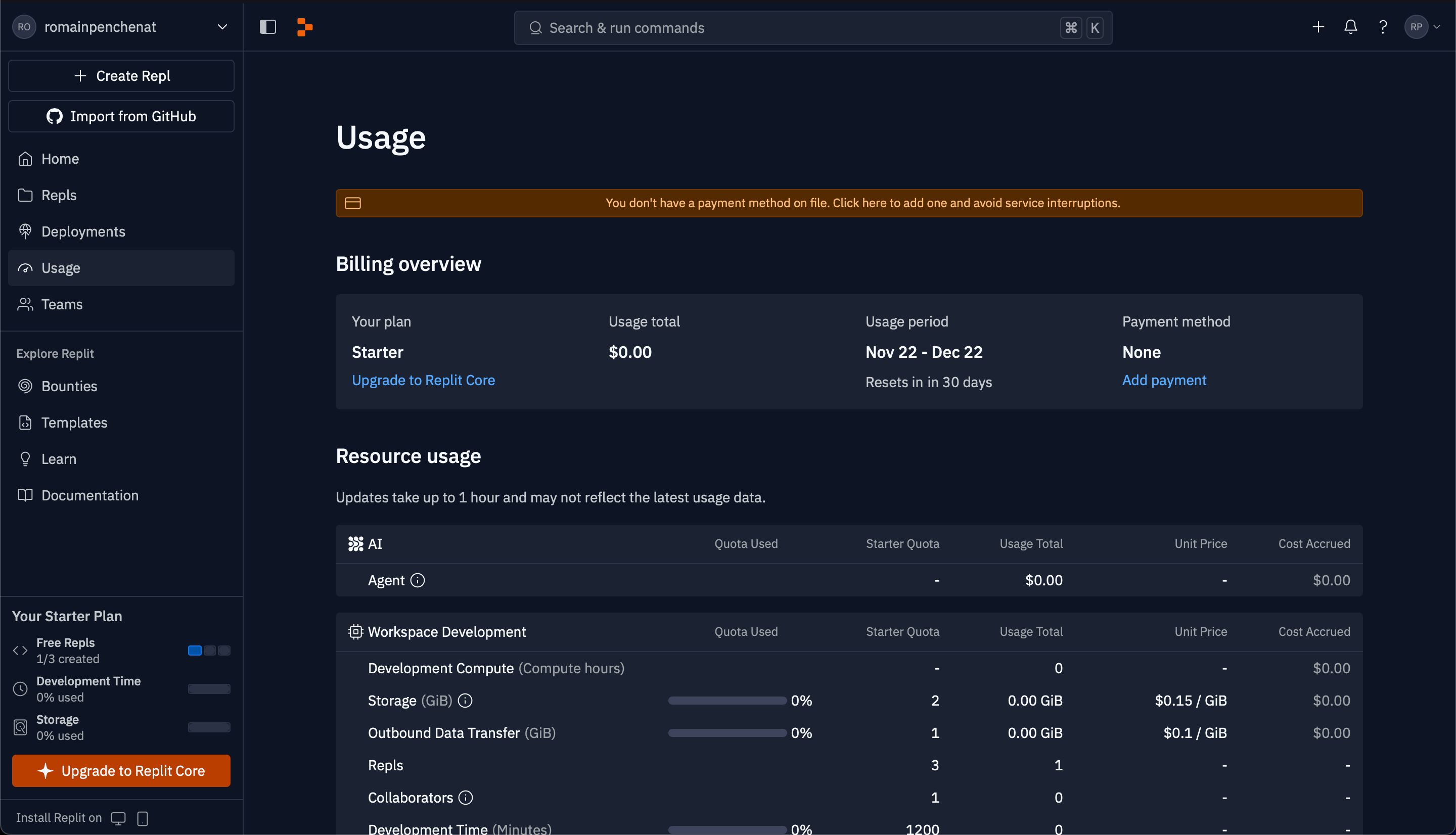Click the orange Replit logo
1456x835 pixels.
click(304, 27)
